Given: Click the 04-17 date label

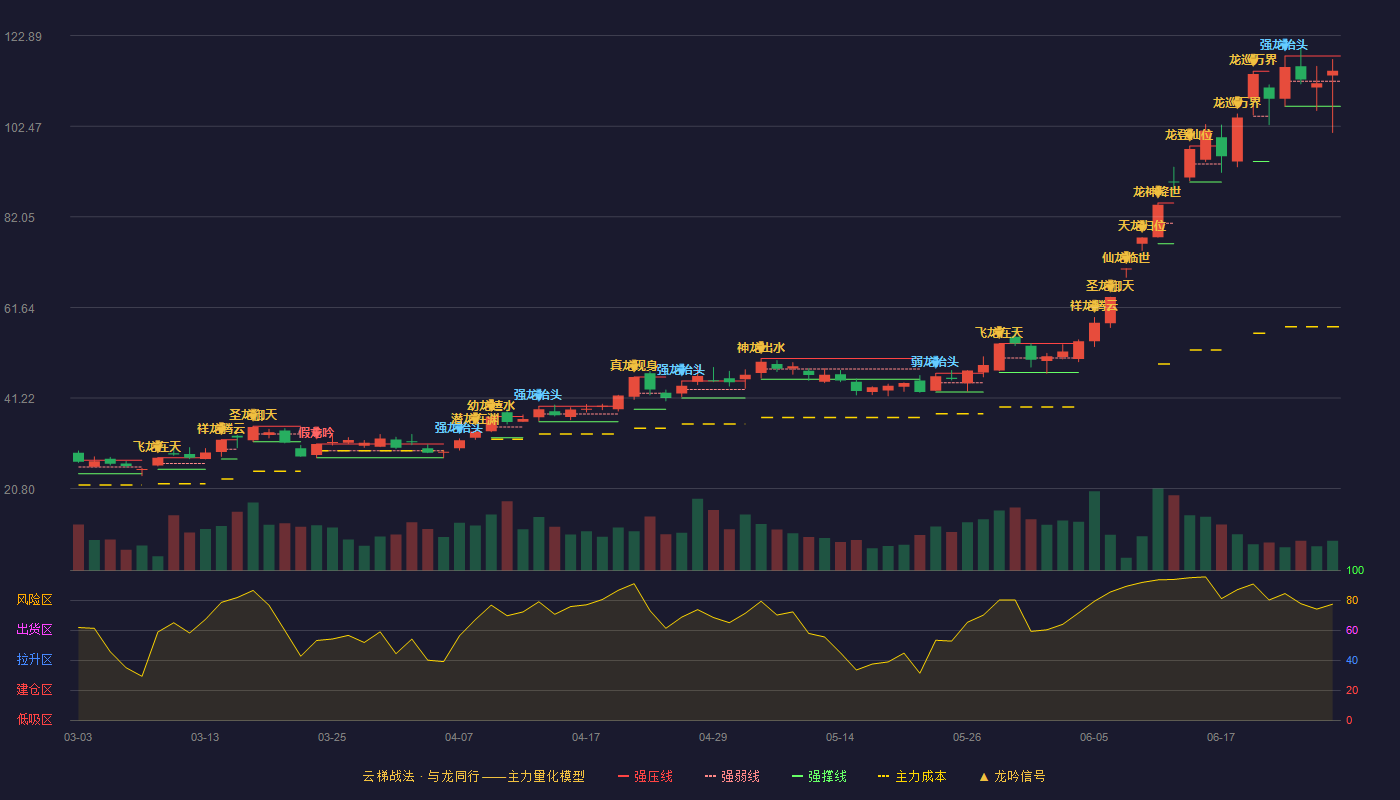Looking at the screenshot, I should (586, 737).
